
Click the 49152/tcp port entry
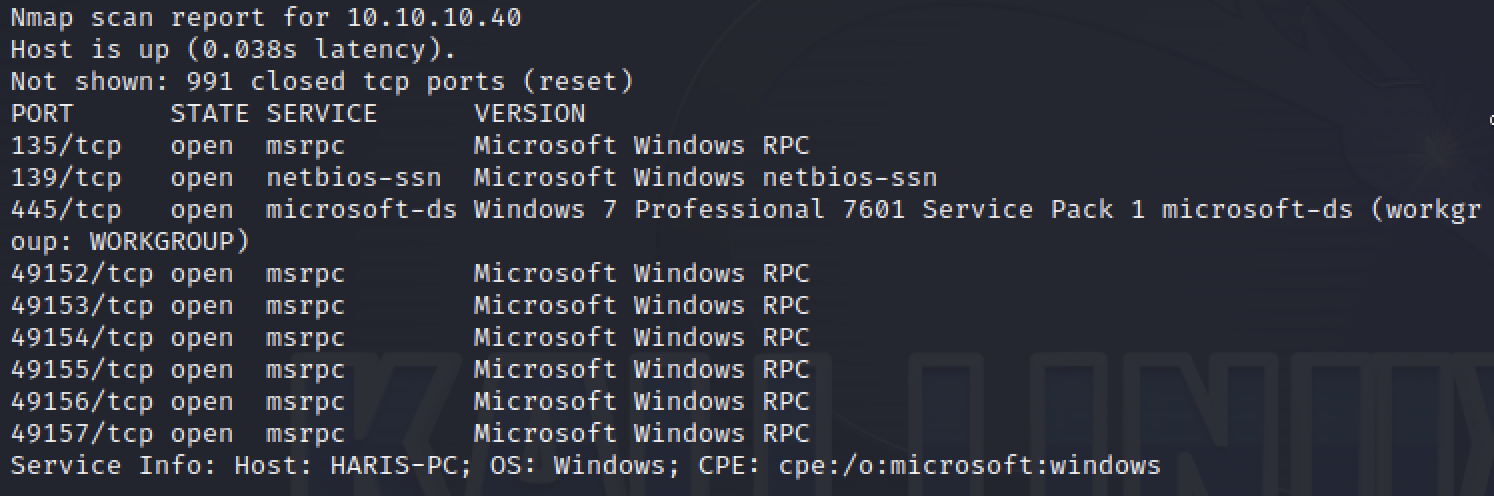pyautogui.click(x=82, y=274)
